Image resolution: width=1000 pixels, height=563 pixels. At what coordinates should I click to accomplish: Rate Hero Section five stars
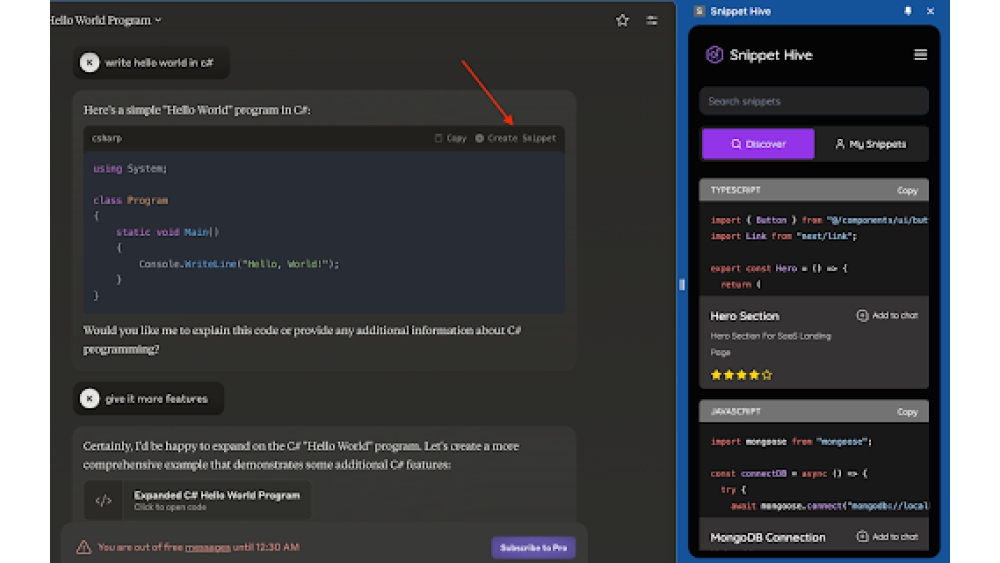pyautogui.click(x=767, y=376)
